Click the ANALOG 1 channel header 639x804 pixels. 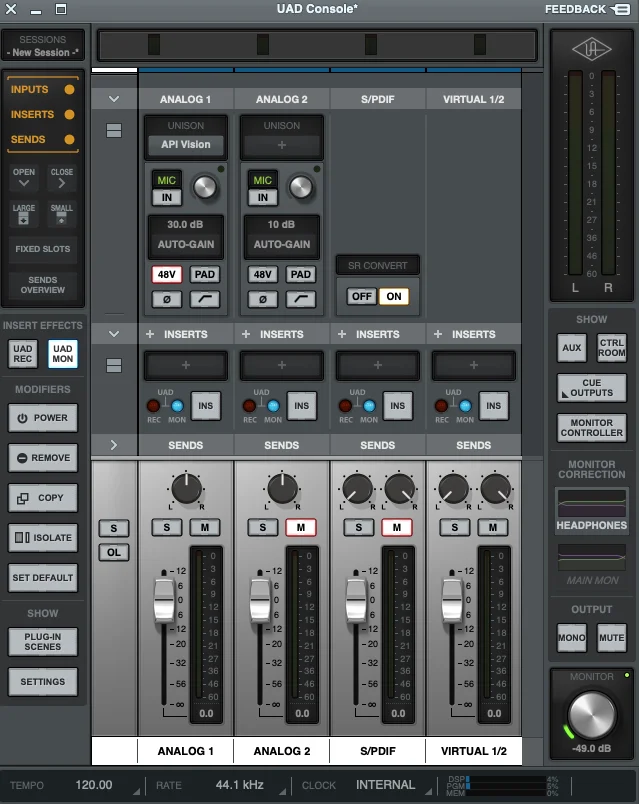pos(186,99)
